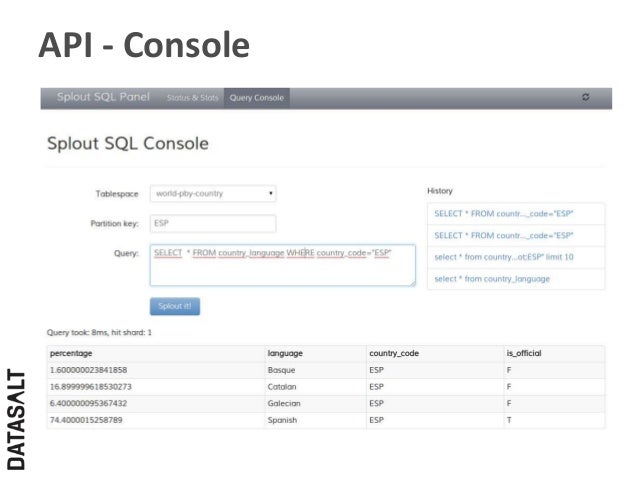The width and height of the screenshot is (638, 479).
Task: Load history query ending with limit 10
Action: (516, 257)
